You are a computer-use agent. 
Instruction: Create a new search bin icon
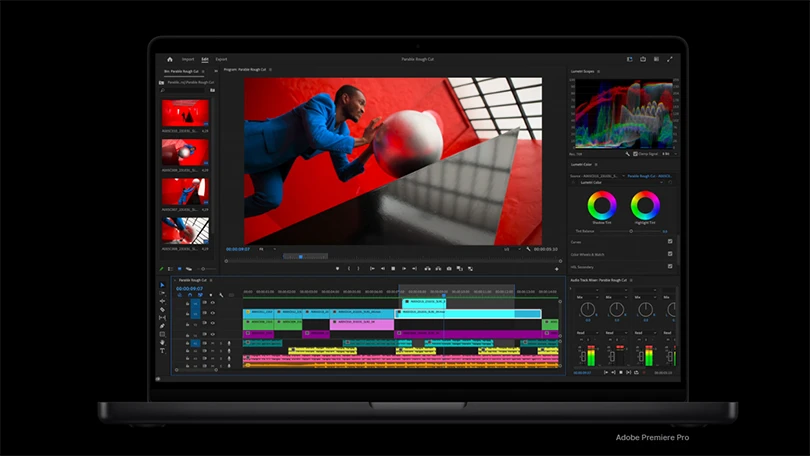click(x=212, y=90)
